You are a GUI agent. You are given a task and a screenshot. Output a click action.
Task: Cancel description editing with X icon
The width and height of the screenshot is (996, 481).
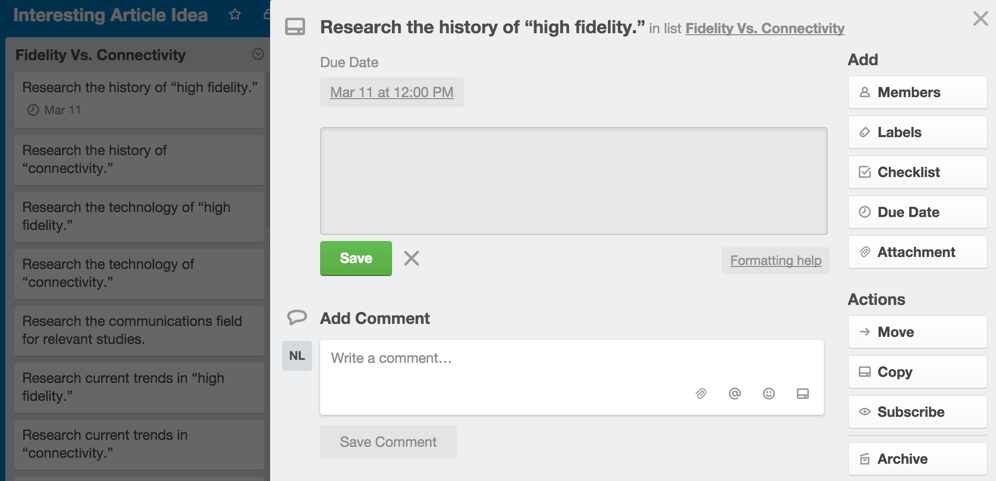pos(411,258)
